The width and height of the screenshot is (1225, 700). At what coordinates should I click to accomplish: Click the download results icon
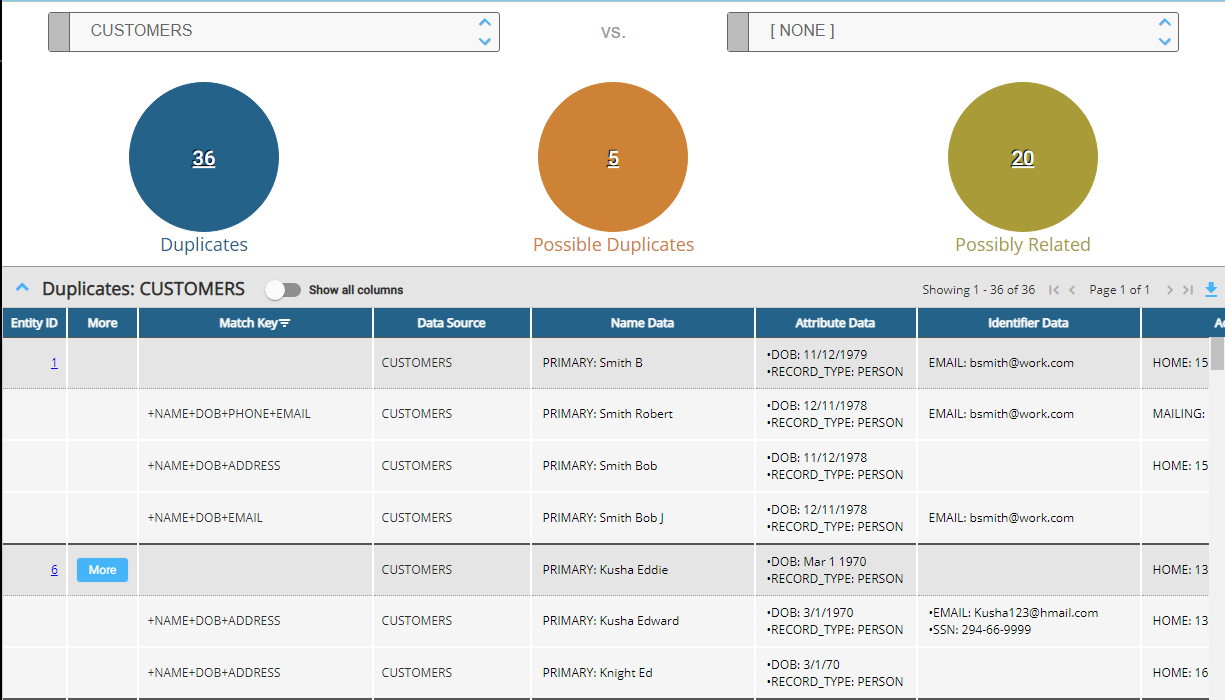(x=1211, y=289)
